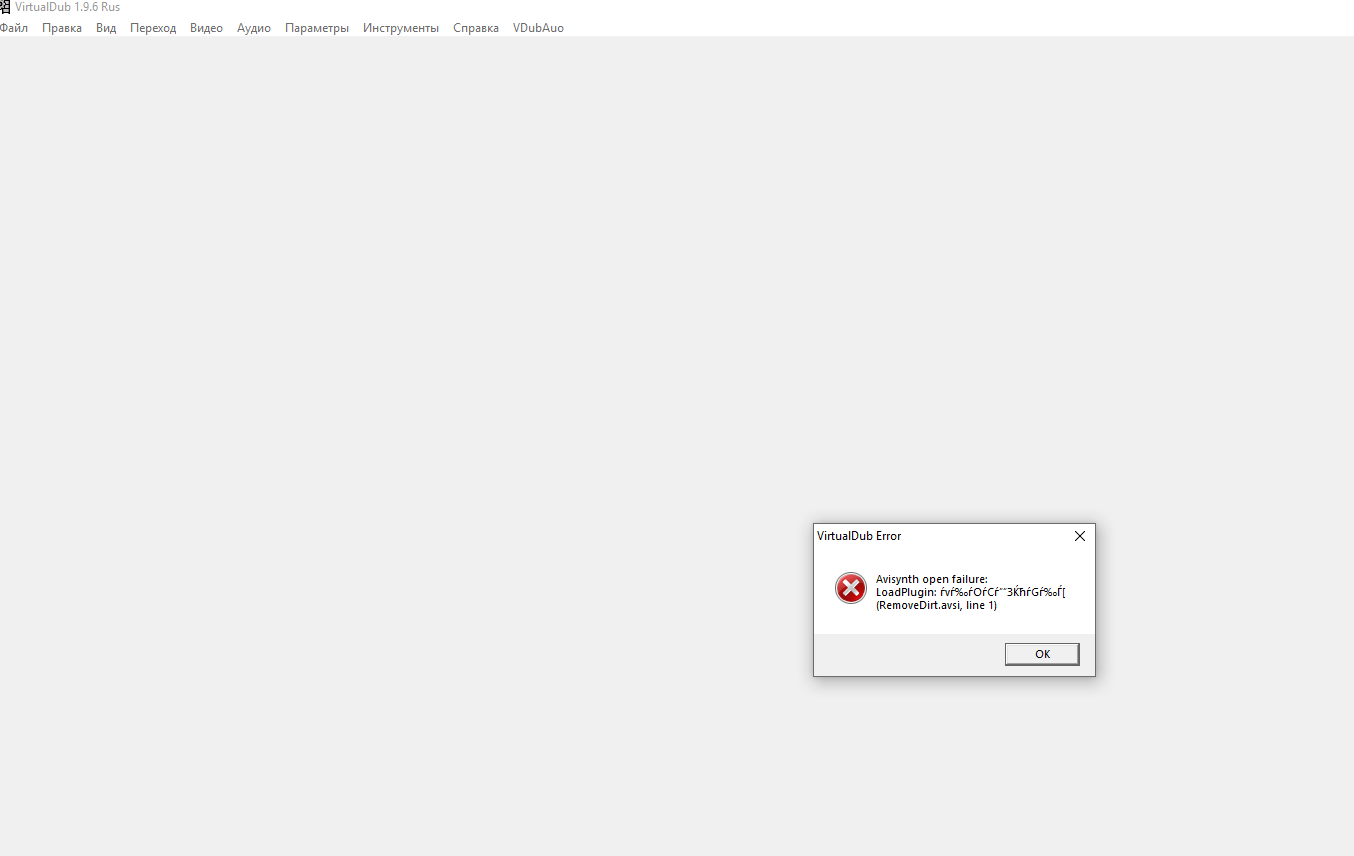Open the VDubAuo menu
The width and height of the screenshot is (1354, 856).
pos(538,28)
